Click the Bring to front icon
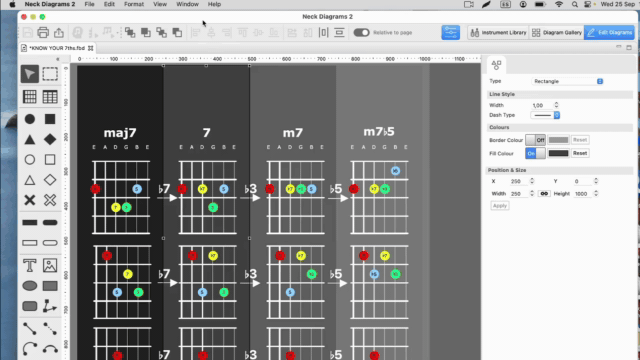Image resolution: width=640 pixels, height=360 pixels. (130, 32)
